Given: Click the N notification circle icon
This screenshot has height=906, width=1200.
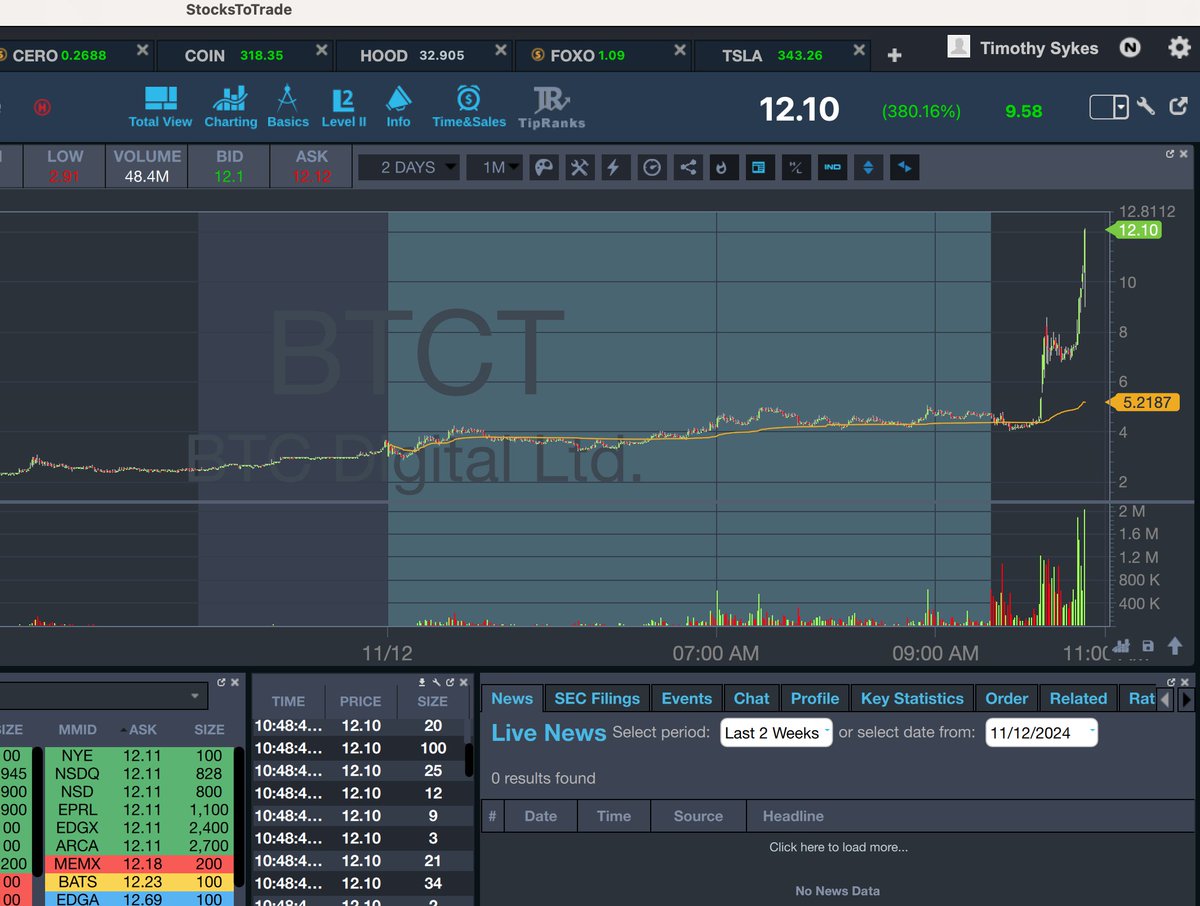Looking at the screenshot, I should 1130,47.
